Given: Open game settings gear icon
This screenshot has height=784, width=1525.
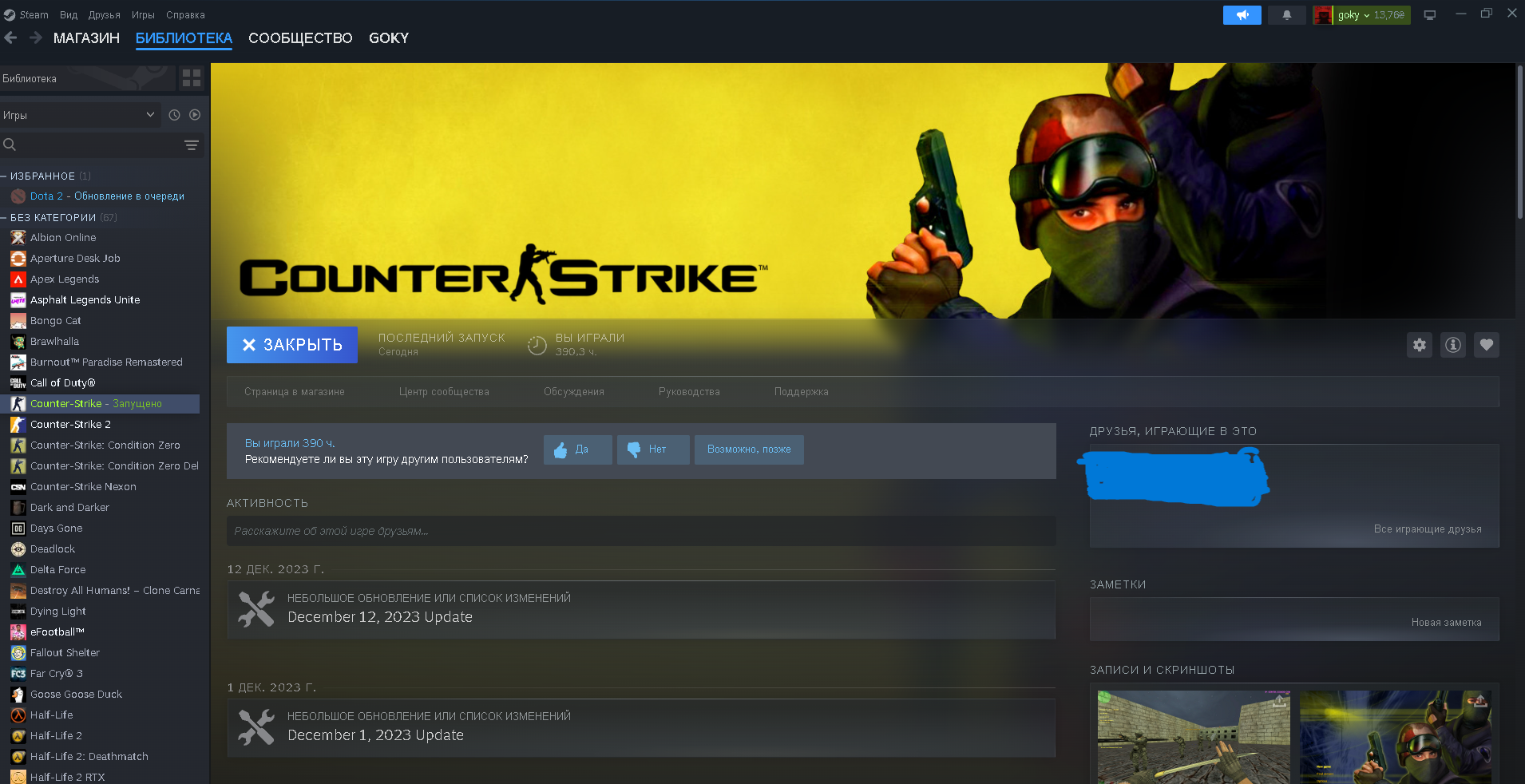Looking at the screenshot, I should (1419, 345).
